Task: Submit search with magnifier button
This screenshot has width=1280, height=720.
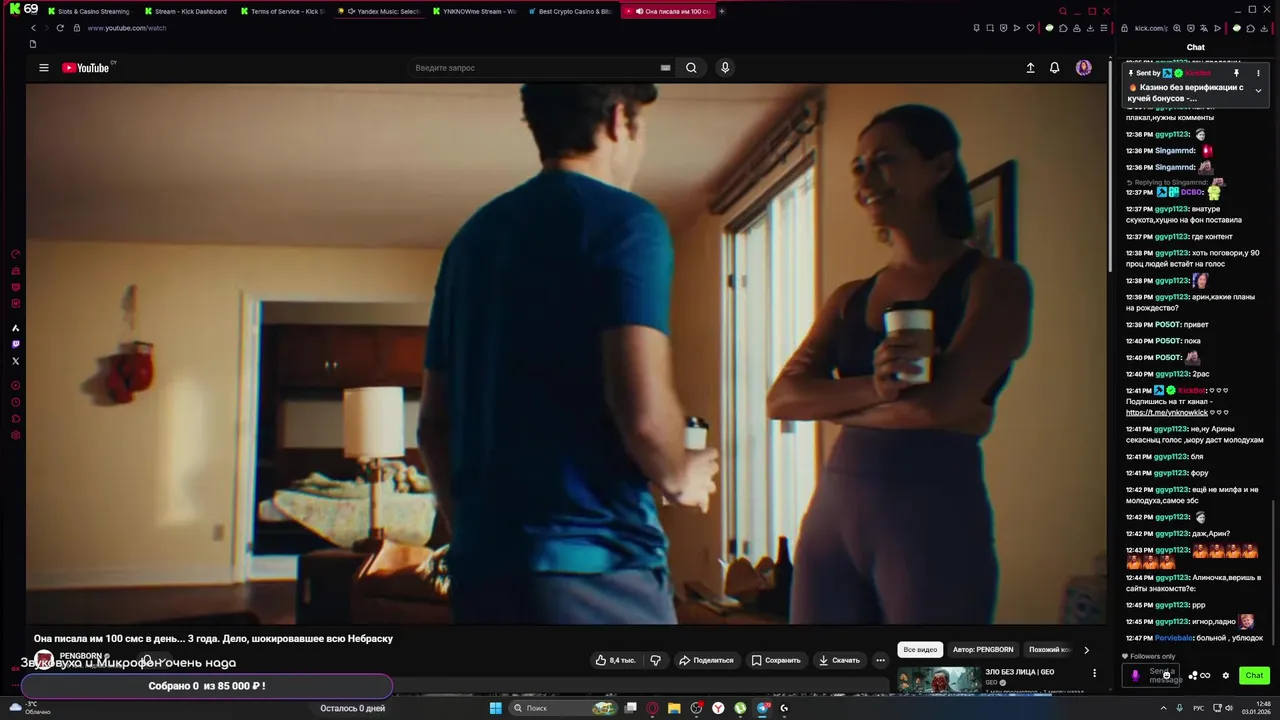Action: pyautogui.click(x=691, y=68)
